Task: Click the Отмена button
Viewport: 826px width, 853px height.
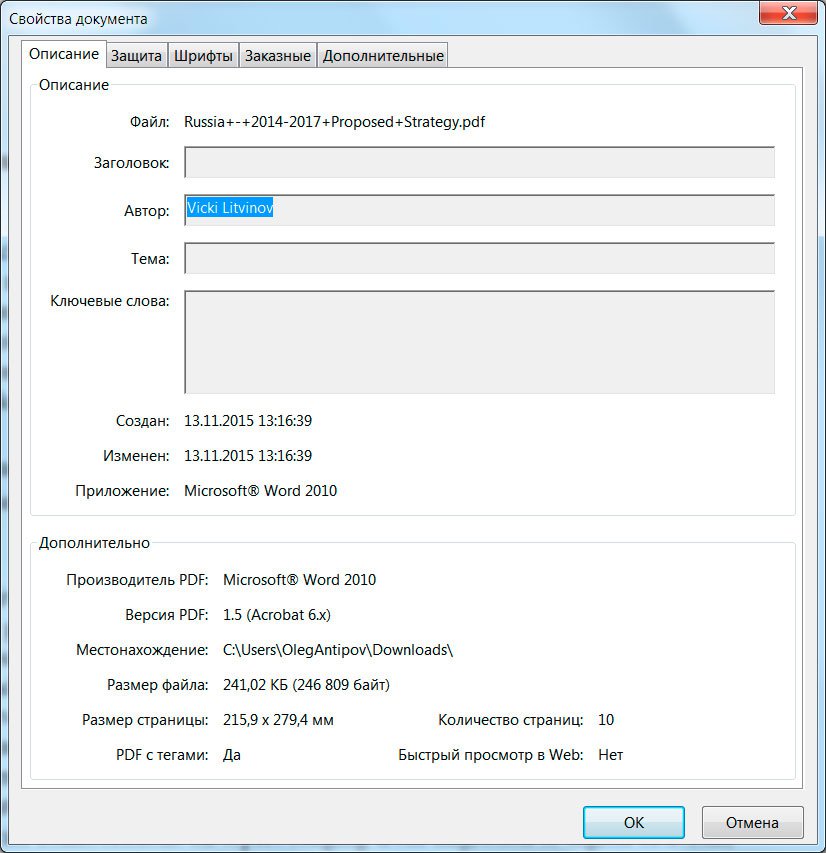Action: [752, 822]
